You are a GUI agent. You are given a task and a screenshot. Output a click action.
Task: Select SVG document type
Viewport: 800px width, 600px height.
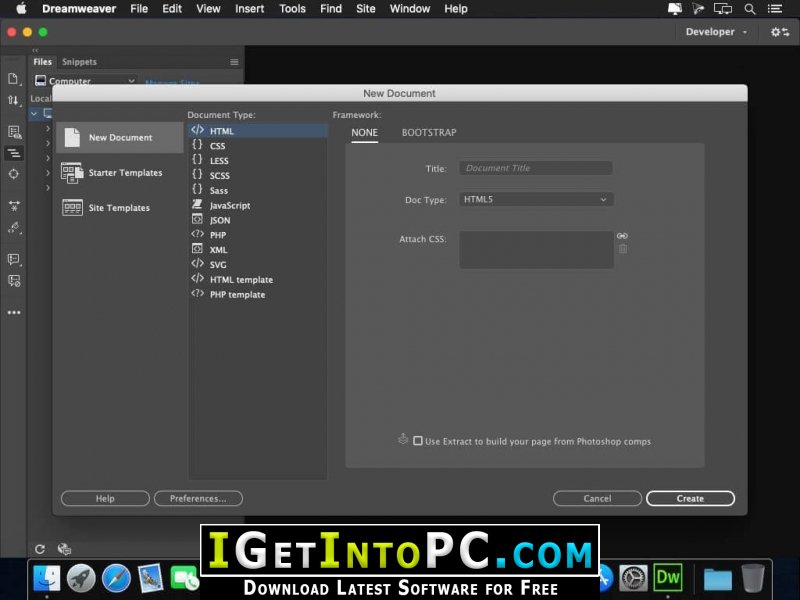pos(258,264)
